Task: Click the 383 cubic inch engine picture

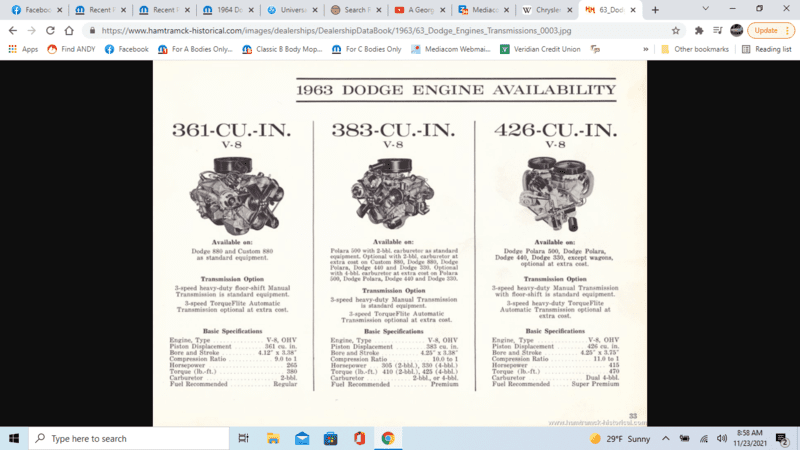Action: click(393, 194)
